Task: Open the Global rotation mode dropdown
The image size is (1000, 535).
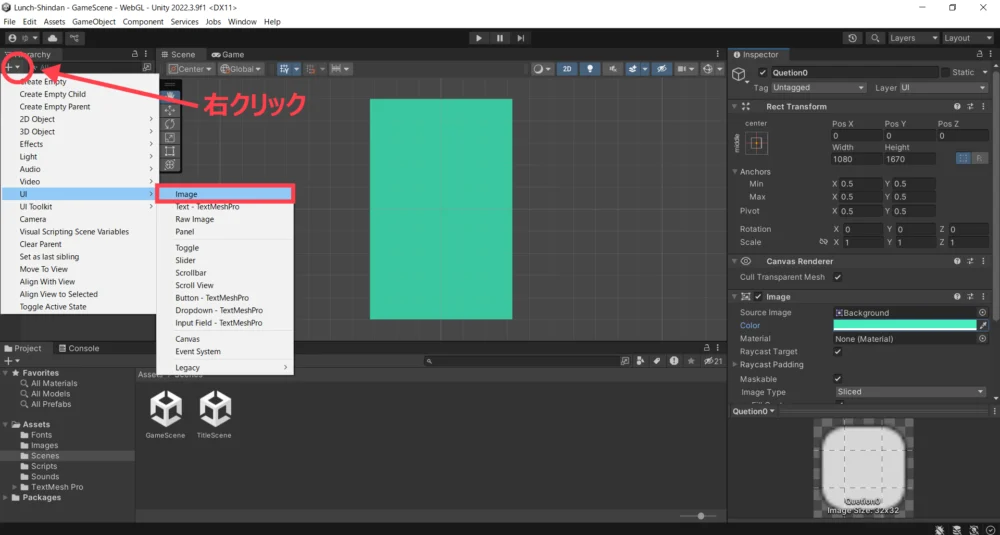Action: 240,69
